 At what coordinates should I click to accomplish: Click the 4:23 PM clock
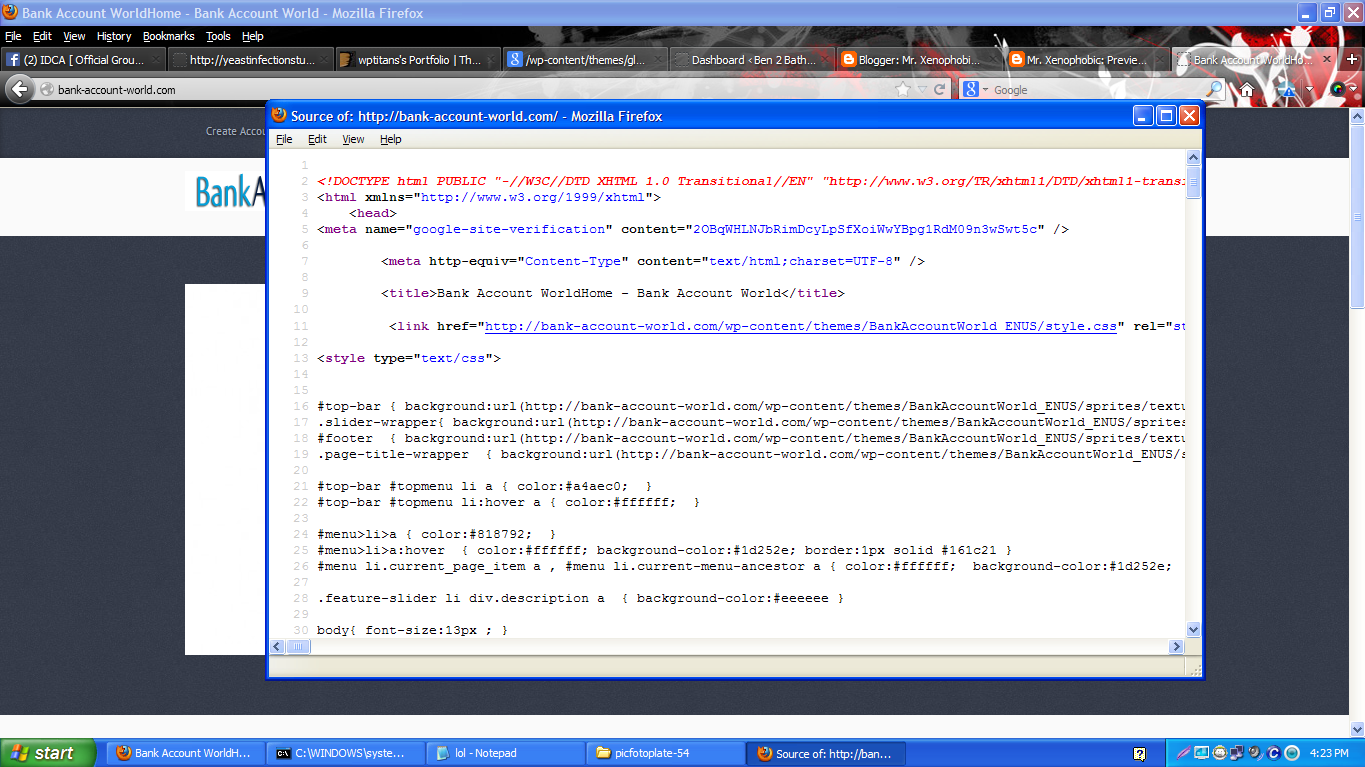tap(1329, 753)
